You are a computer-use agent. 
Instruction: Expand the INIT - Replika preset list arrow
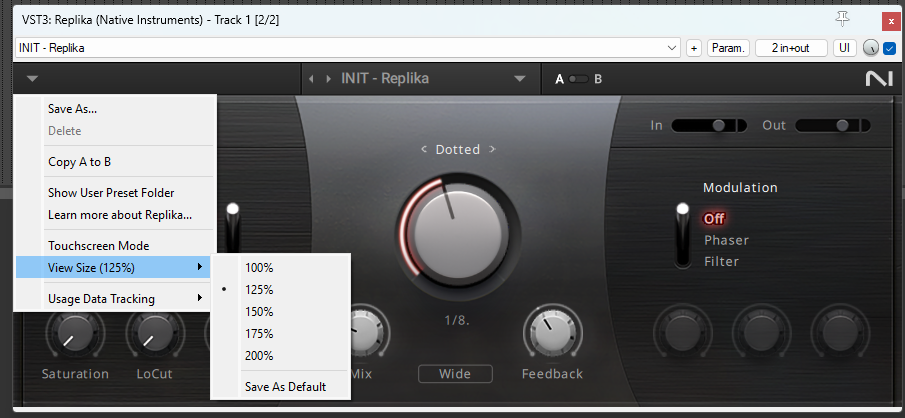pos(519,79)
